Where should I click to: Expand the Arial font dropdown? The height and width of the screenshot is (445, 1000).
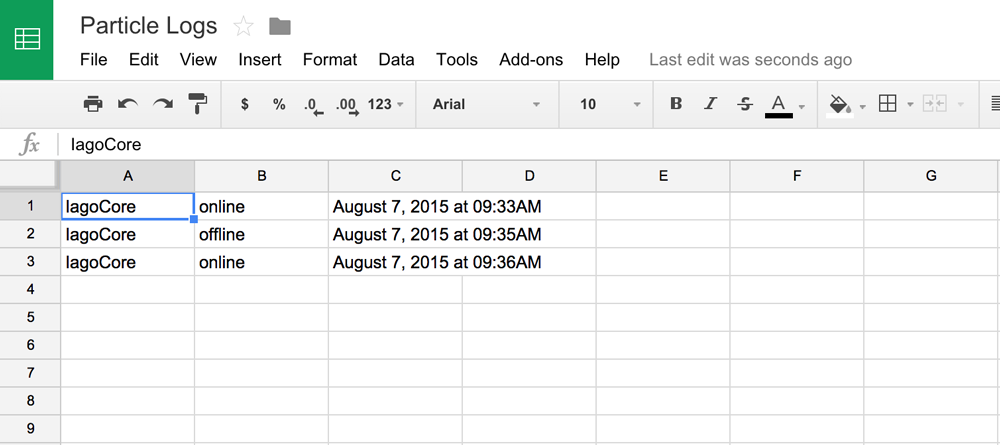487,104
